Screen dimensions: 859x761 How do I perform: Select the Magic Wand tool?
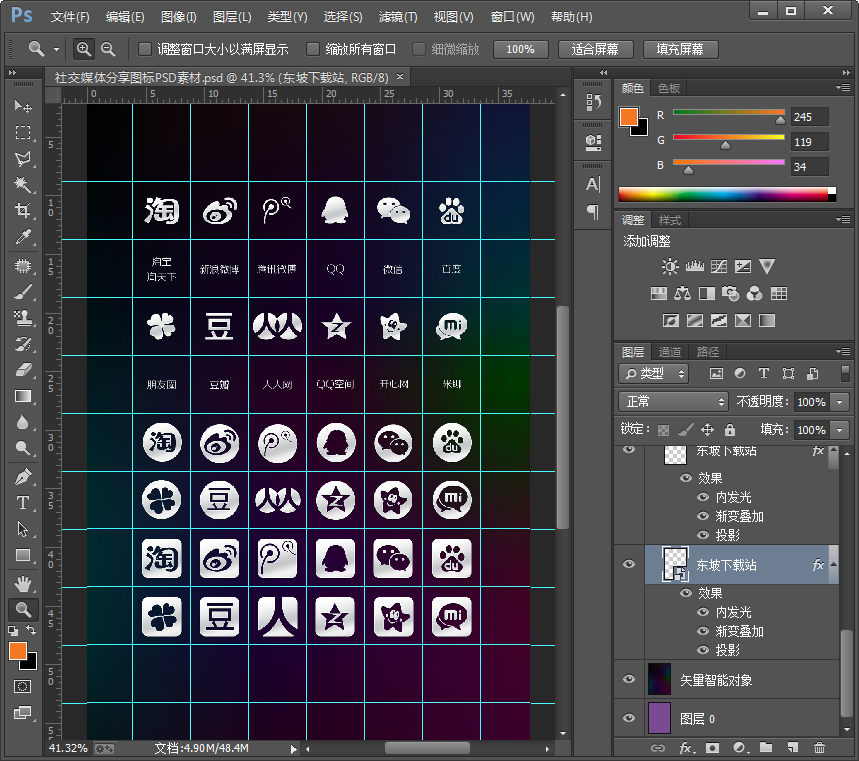point(23,184)
